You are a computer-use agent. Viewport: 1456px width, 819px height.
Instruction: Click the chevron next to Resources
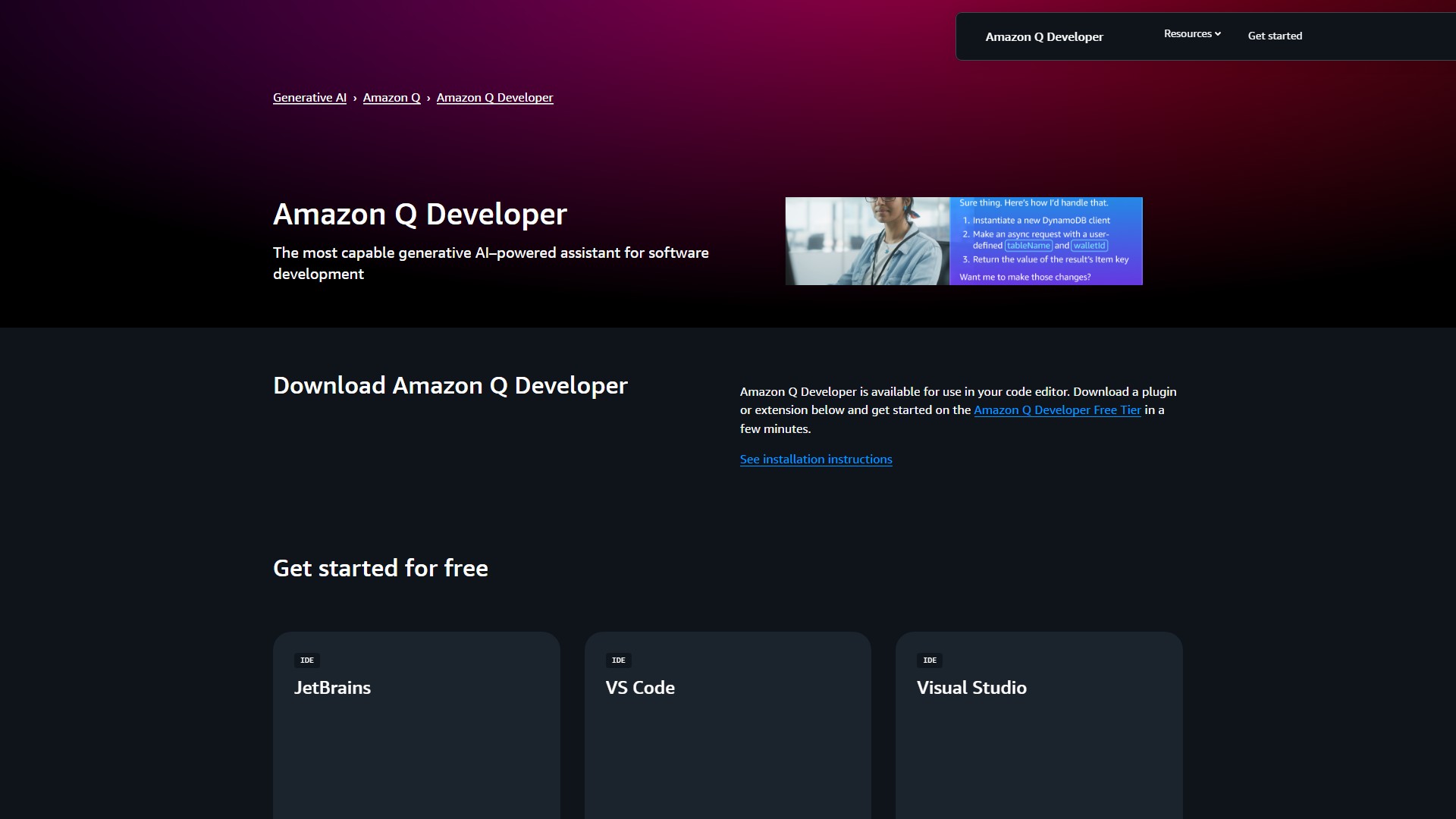[x=1217, y=33]
